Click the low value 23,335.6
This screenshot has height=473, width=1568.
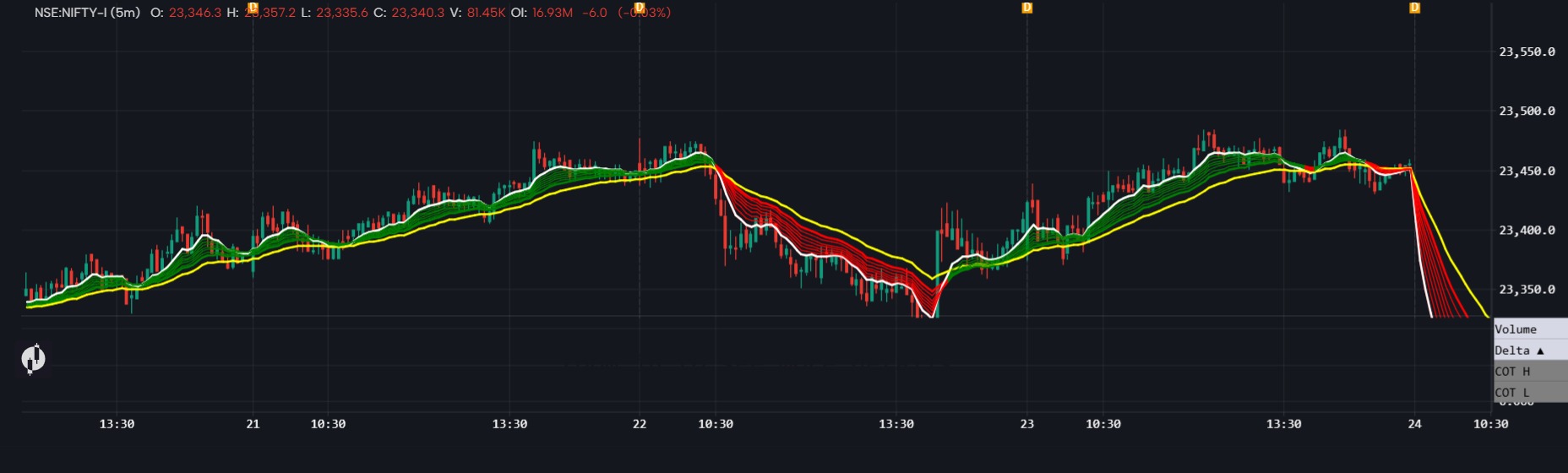click(342, 13)
